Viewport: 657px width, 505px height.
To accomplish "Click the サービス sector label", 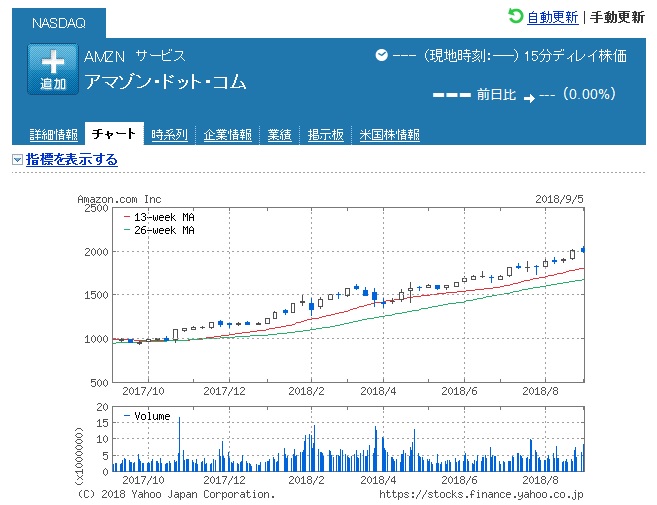I will 160,56.
